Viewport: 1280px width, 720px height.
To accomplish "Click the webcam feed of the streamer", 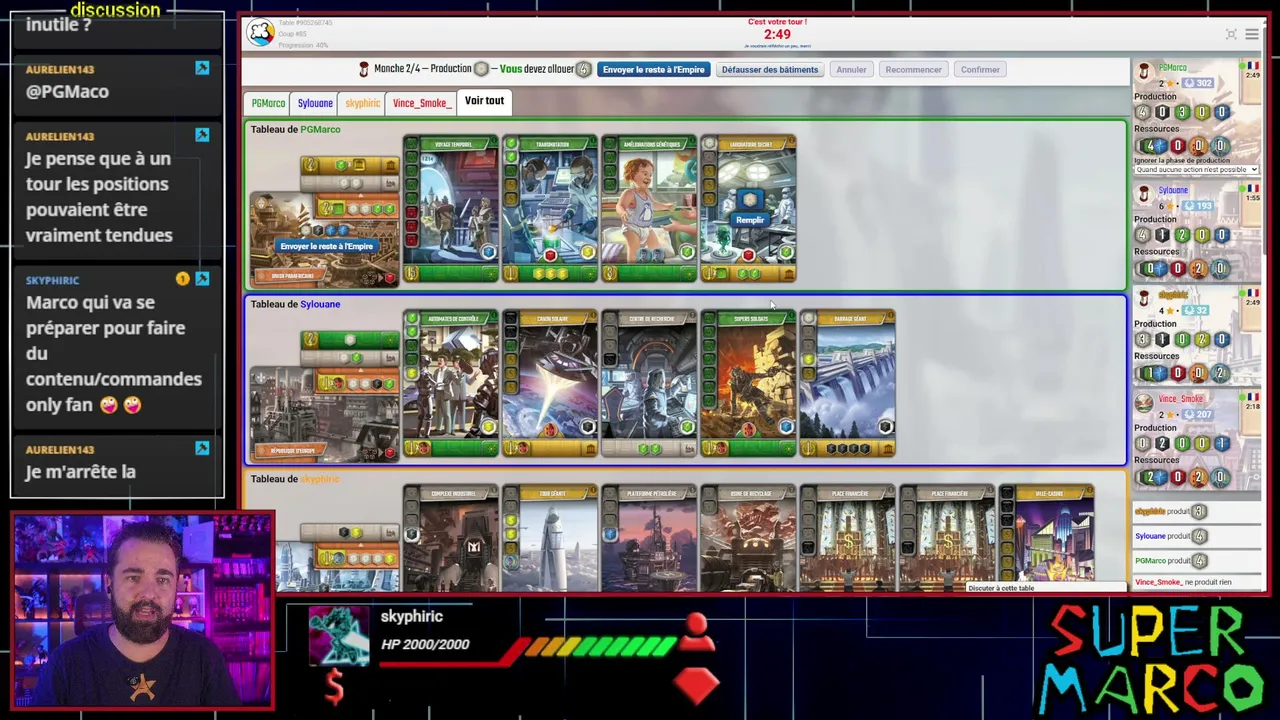I will click(142, 611).
